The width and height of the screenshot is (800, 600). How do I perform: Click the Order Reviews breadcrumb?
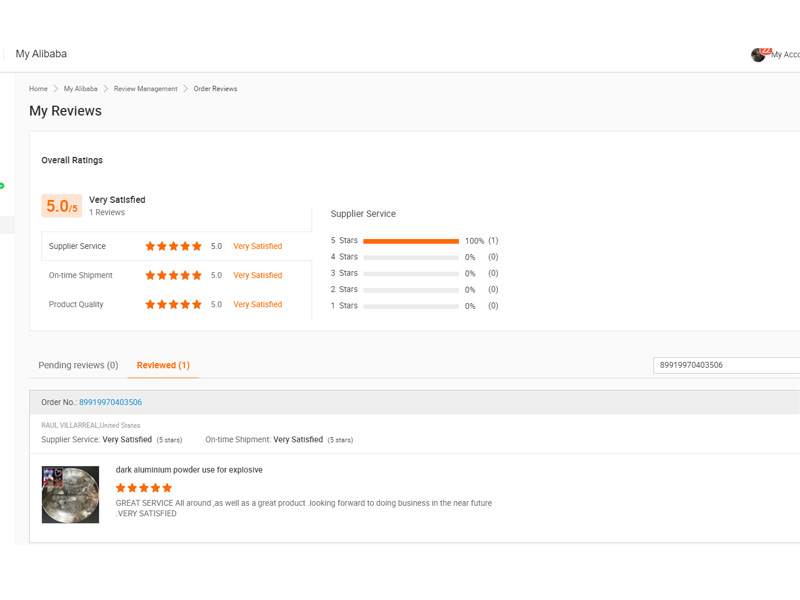coord(215,89)
